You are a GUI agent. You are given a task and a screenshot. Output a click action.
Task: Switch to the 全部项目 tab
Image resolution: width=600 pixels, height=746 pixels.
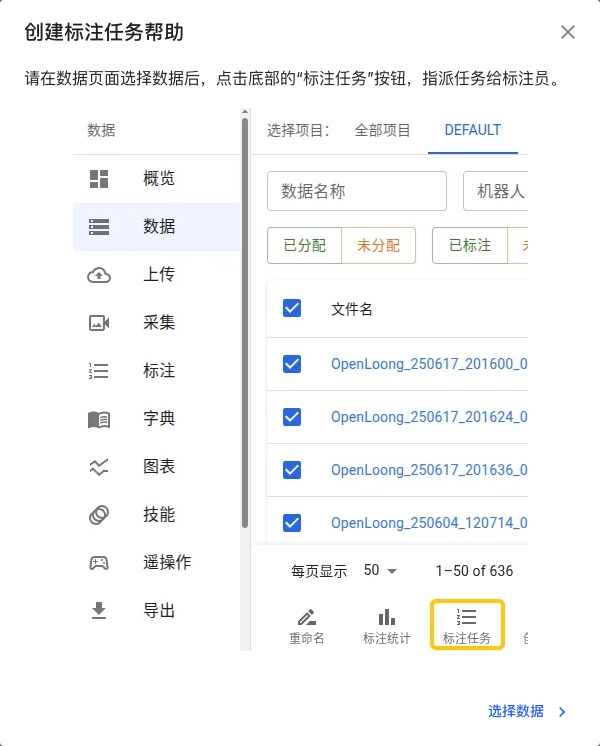pyautogui.click(x=383, y=130)
